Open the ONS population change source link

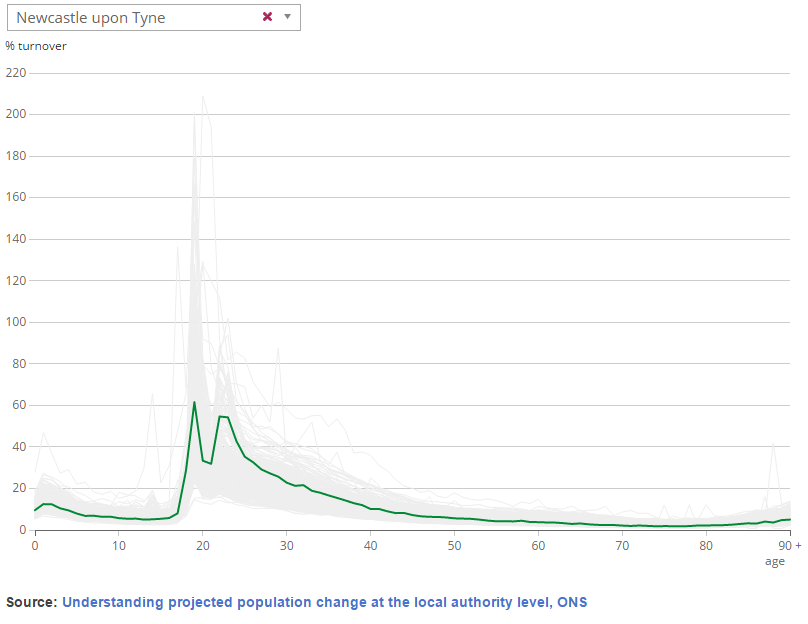point(324,602)
